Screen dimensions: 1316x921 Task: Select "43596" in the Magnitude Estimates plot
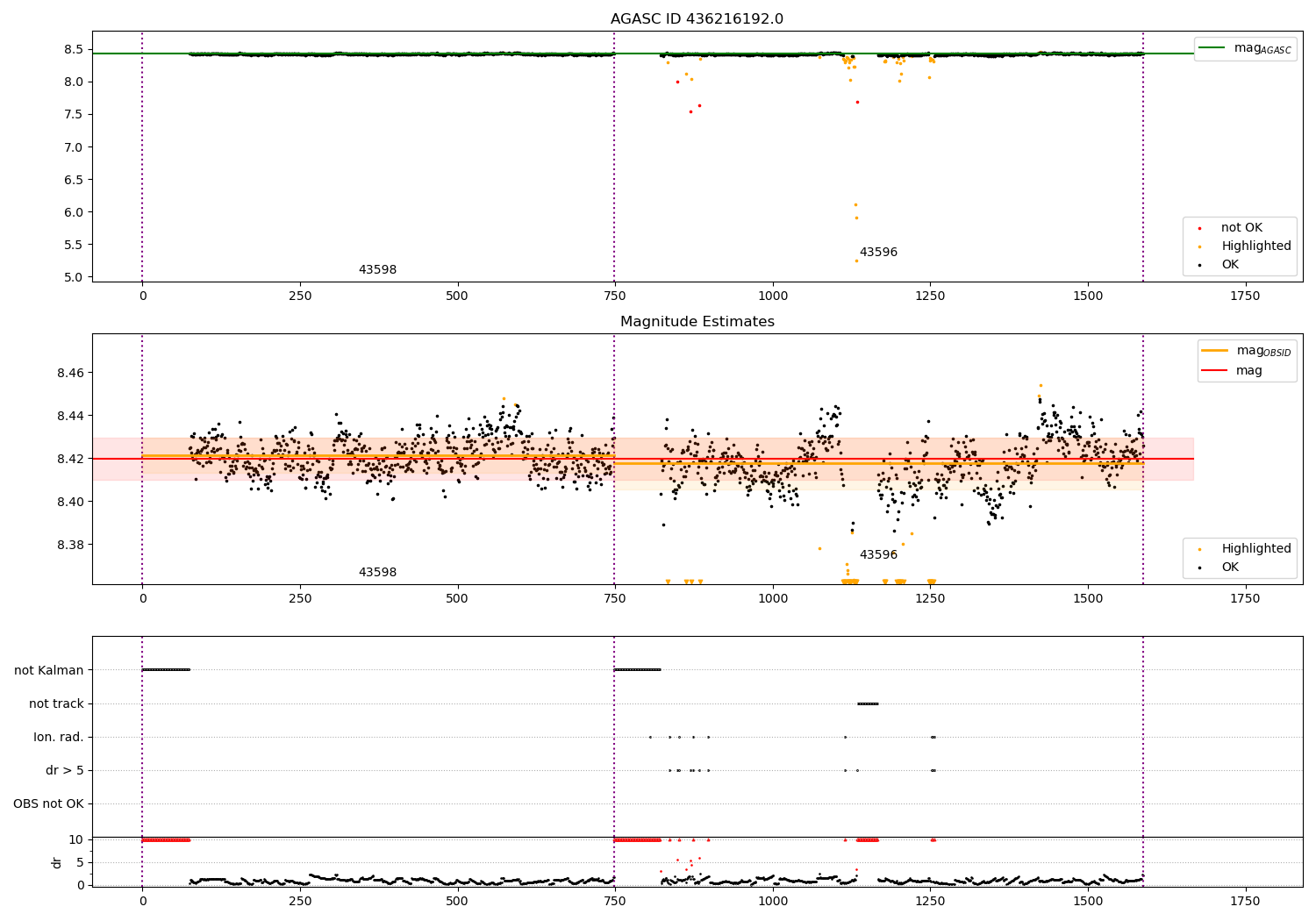pos(878,555)
